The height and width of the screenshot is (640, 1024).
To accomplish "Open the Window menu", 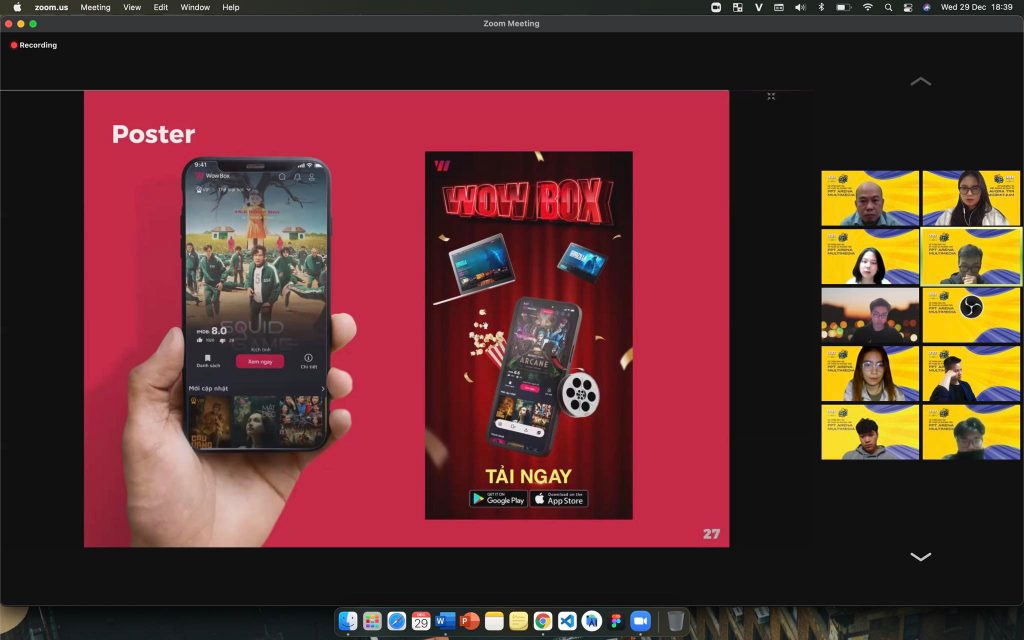I will point(195,7).
